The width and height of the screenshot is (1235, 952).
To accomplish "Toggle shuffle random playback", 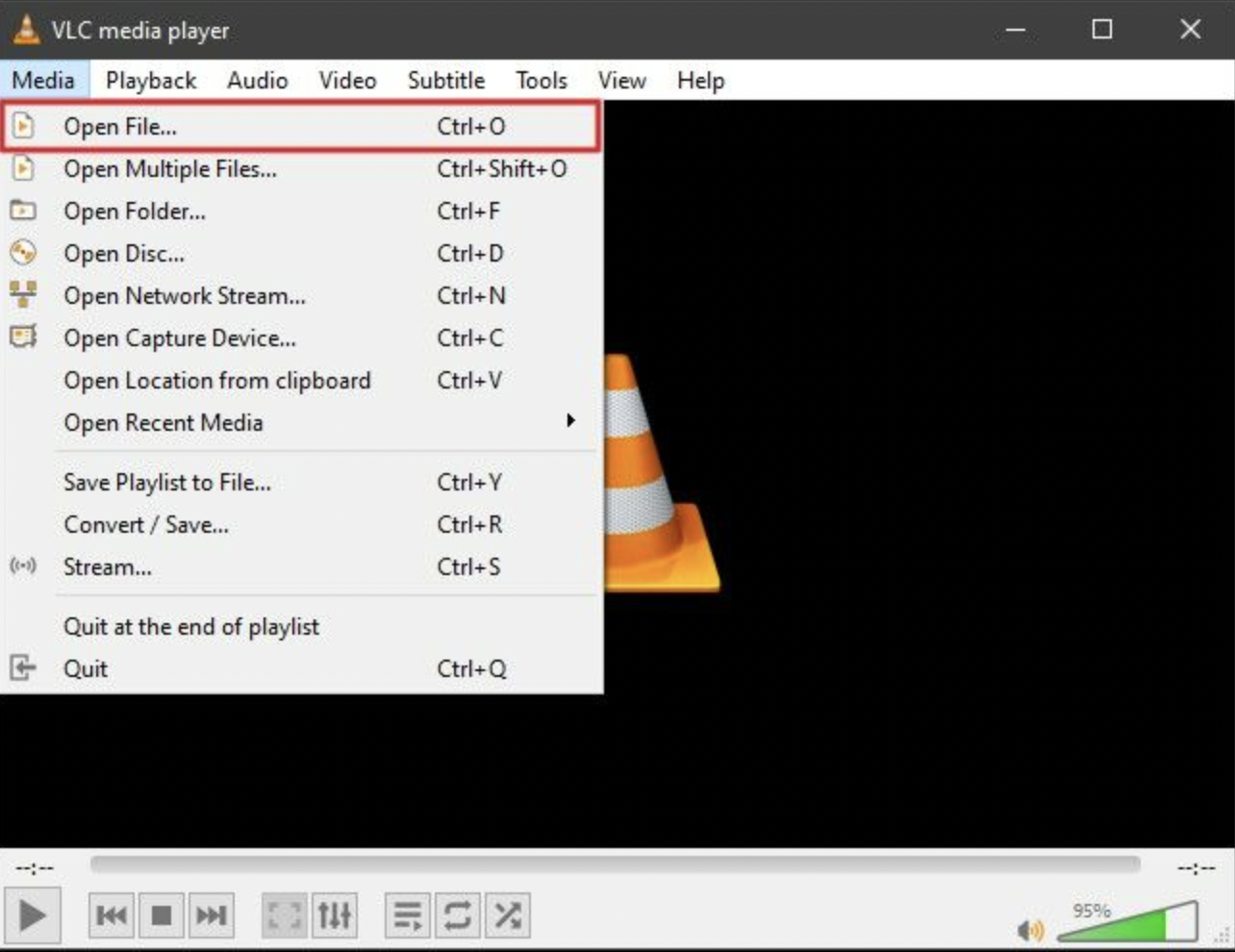I will tap(507, 915).
